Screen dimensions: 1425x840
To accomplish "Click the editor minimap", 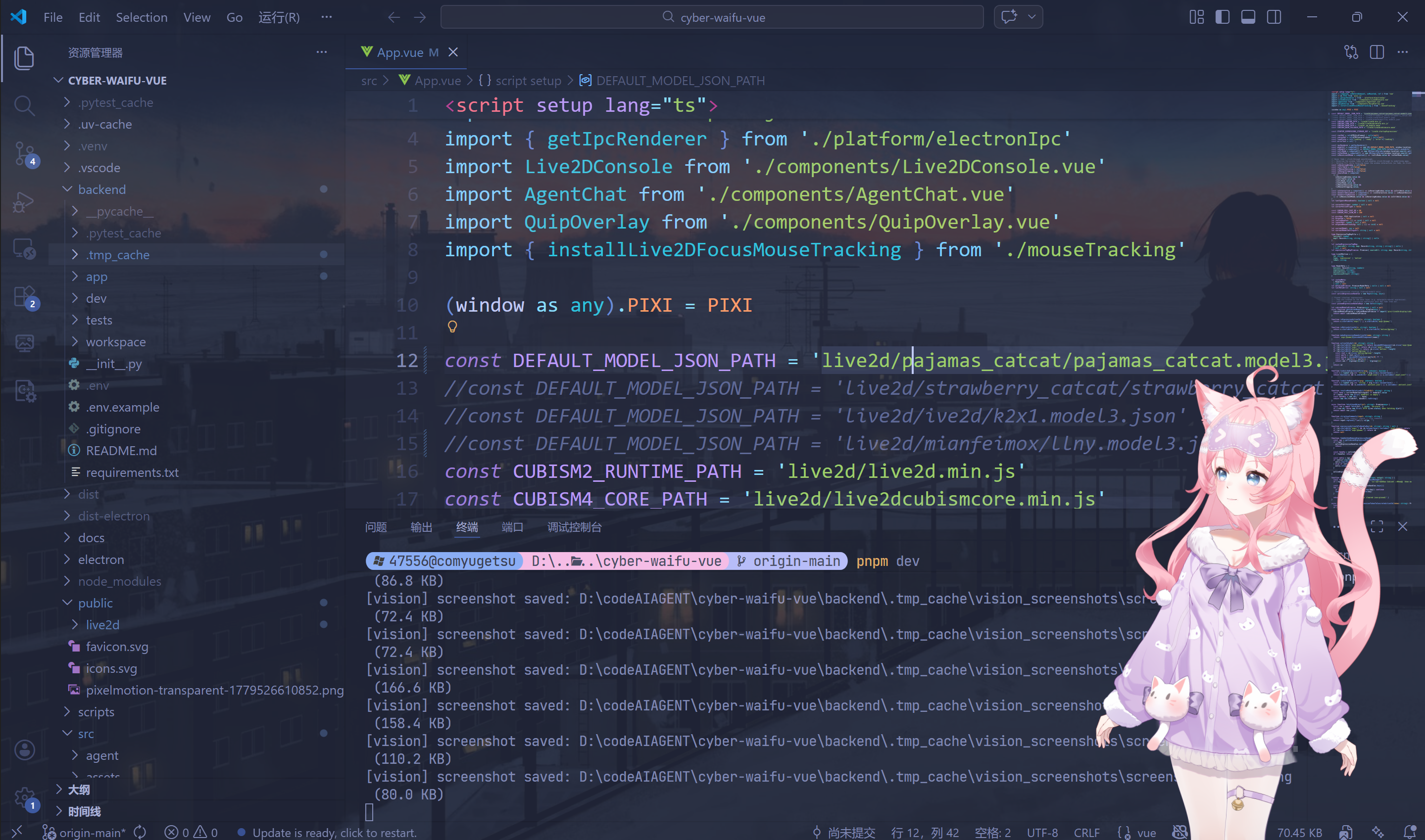I will tap(1370, 300).
